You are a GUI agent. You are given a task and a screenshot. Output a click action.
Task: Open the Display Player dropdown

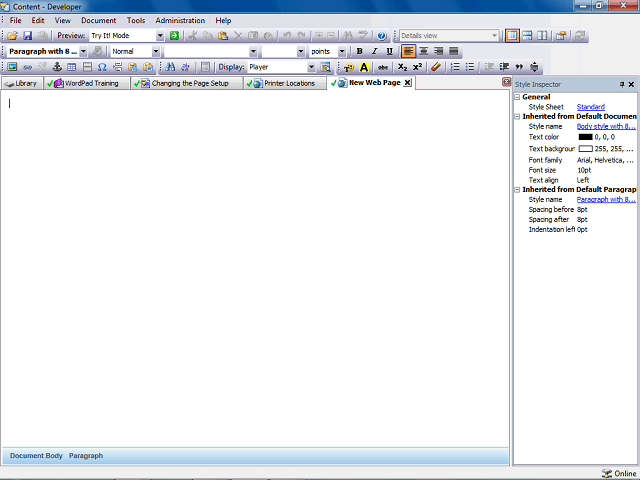point(311,67)
